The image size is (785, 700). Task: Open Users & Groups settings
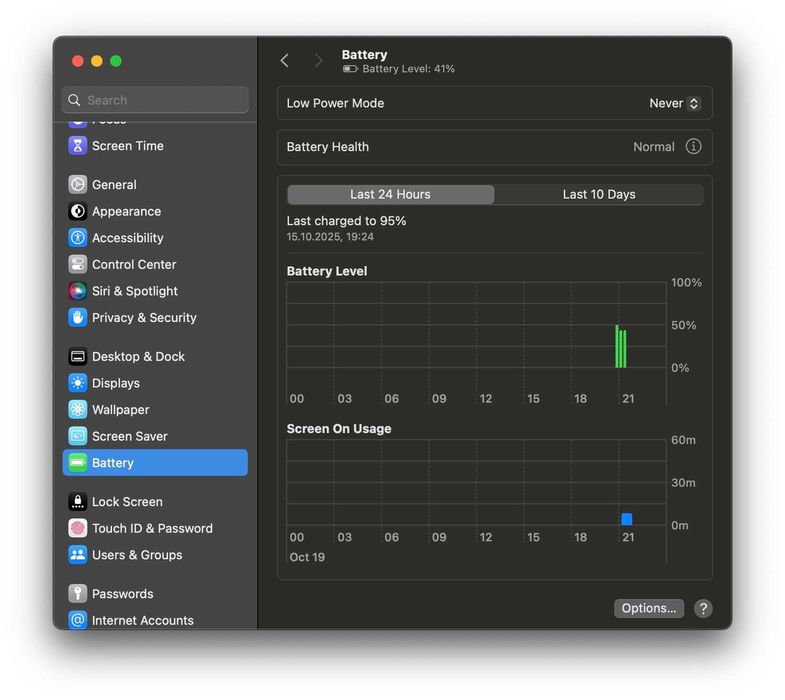click(155, 555)
